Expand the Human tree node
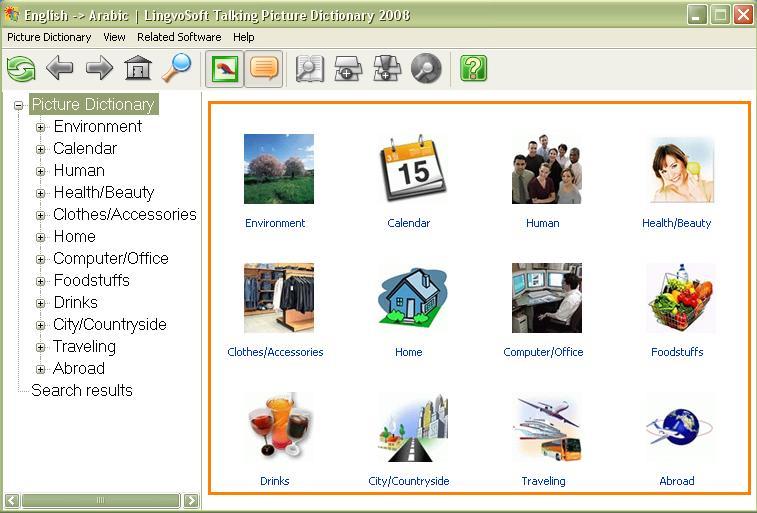Image resolution: width=757 pixels, height=513 pixels. pyautogui.click(x=41, y=171)
